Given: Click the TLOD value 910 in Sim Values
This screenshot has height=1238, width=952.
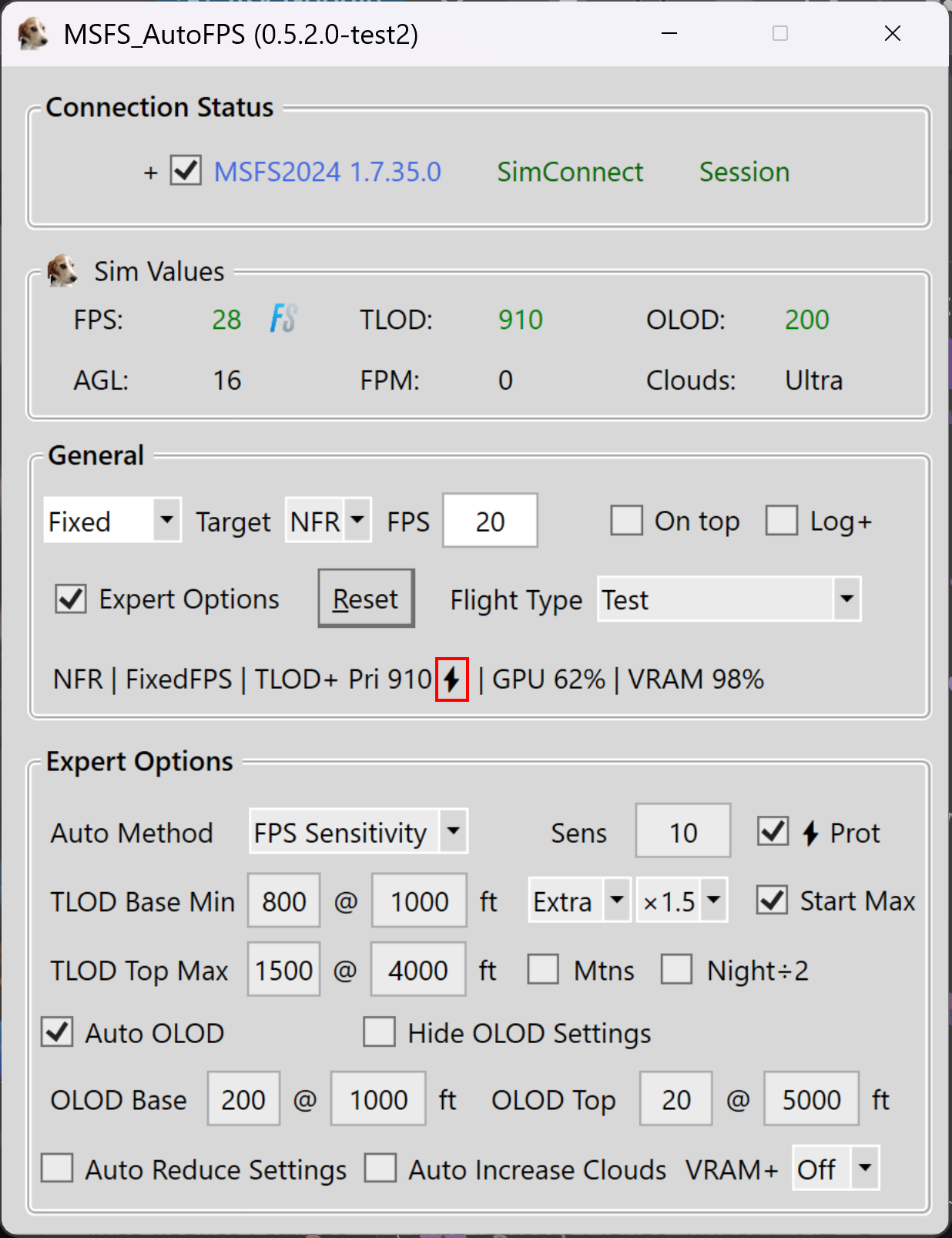Looking at the screenshot, I should point(521,320).
